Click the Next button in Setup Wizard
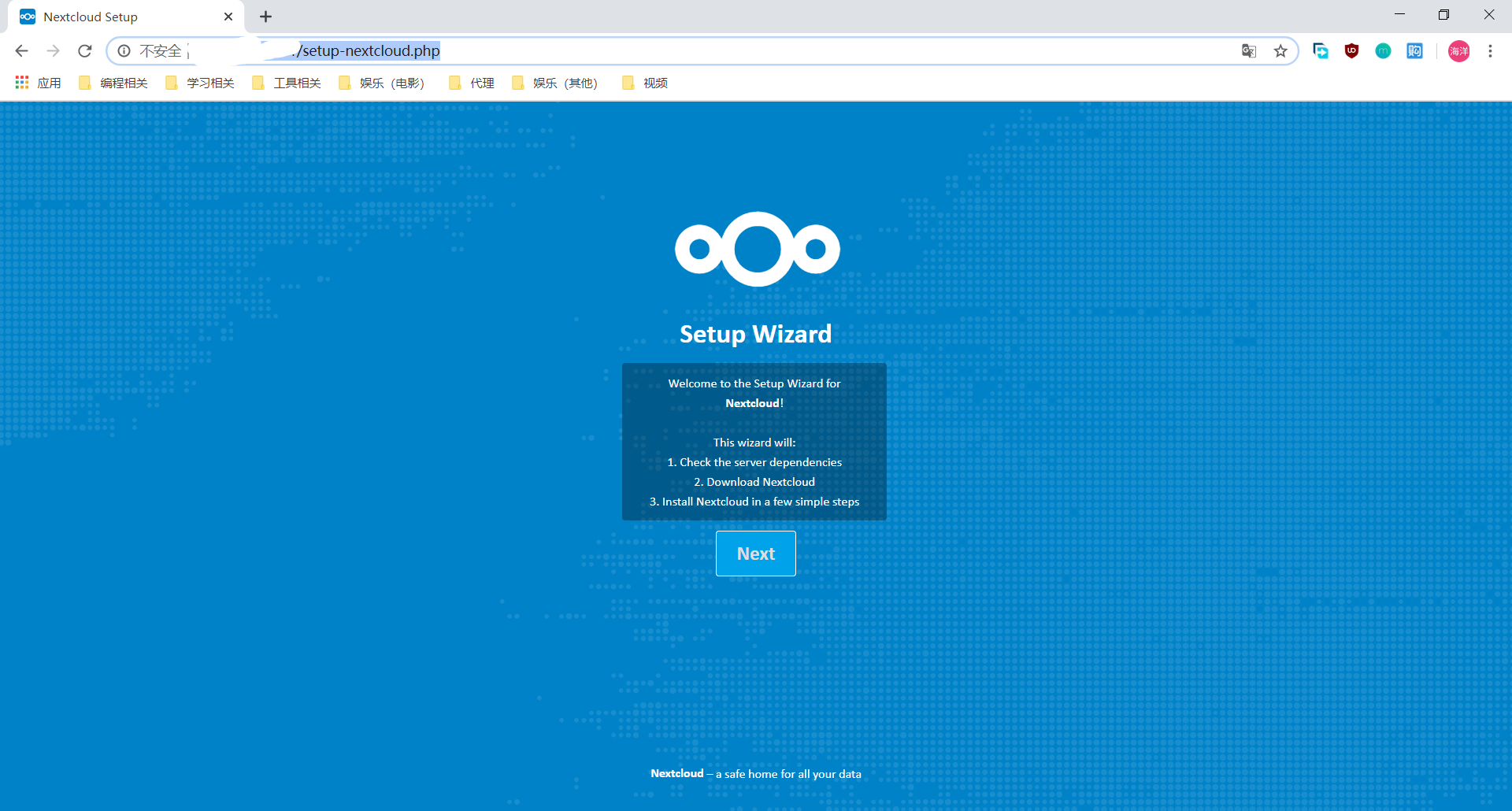 point(755,554)
